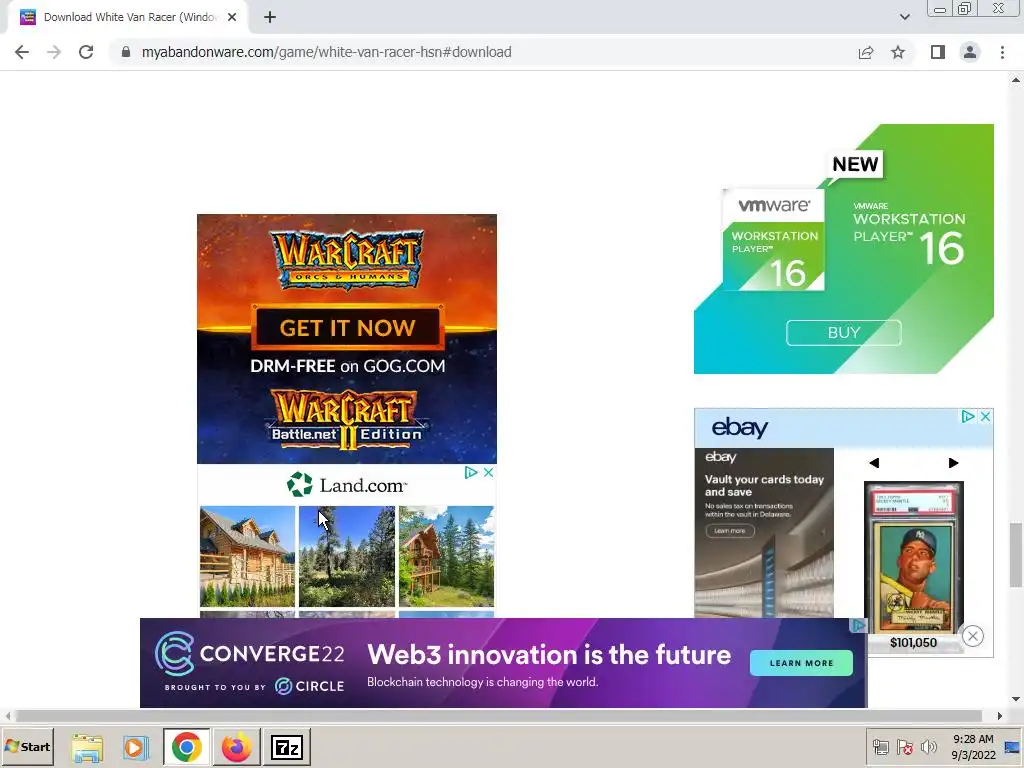Screen dimensions: 1024x768
Task: Close the Land.com ad
Action: point(488,472)
